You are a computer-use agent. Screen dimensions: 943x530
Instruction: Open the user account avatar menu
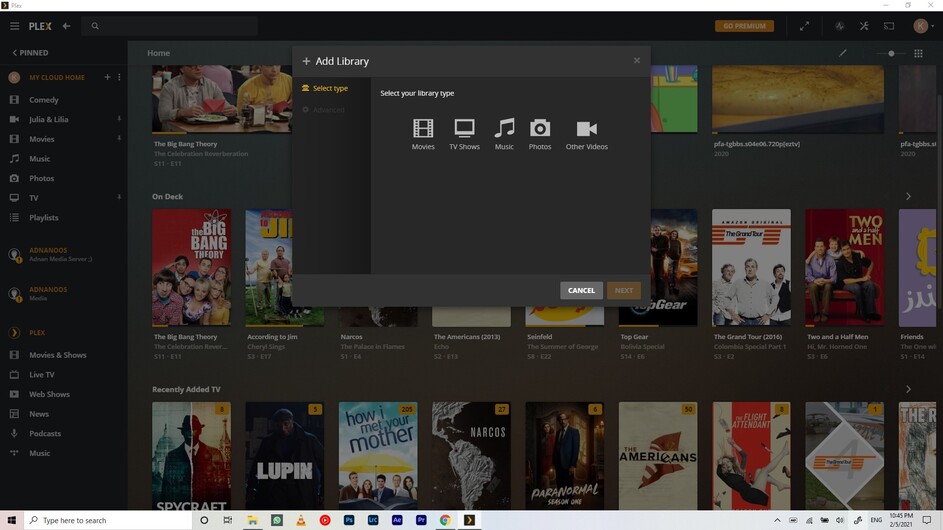click(923, 26)
